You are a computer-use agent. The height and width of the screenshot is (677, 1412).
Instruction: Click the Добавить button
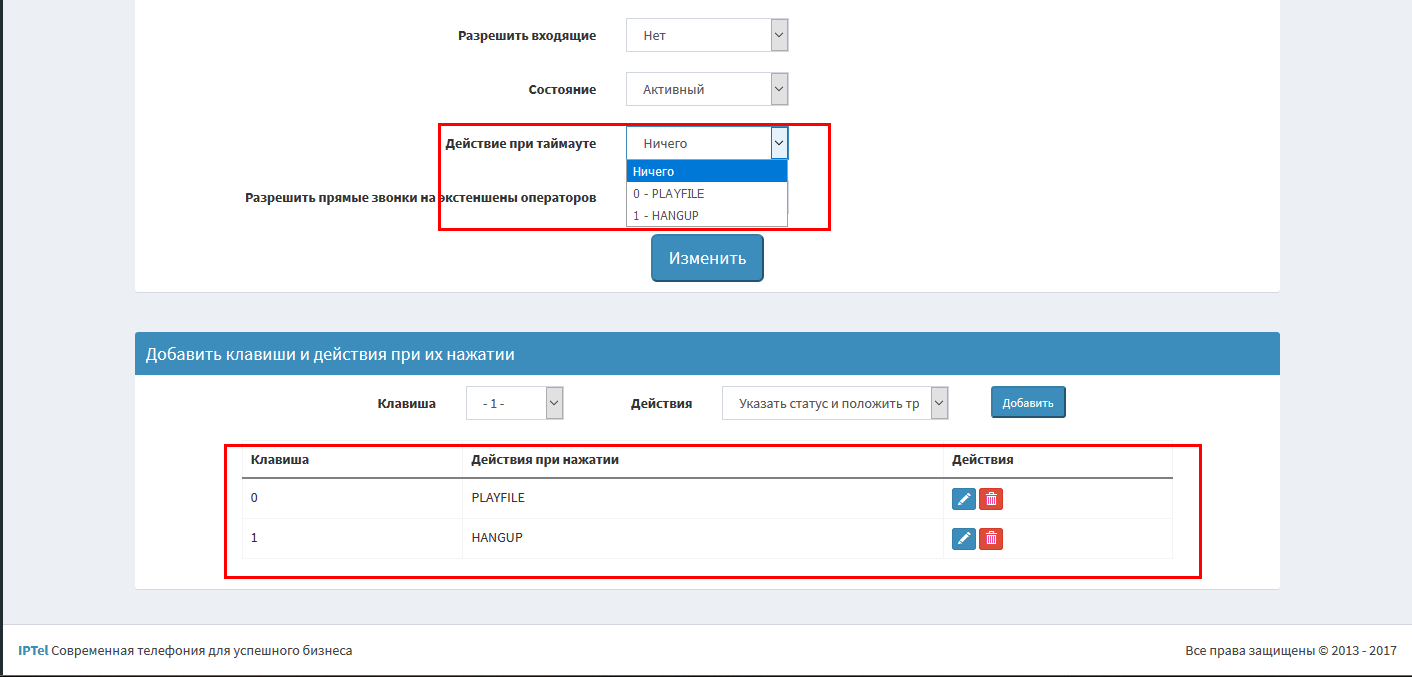(1028, 403)
